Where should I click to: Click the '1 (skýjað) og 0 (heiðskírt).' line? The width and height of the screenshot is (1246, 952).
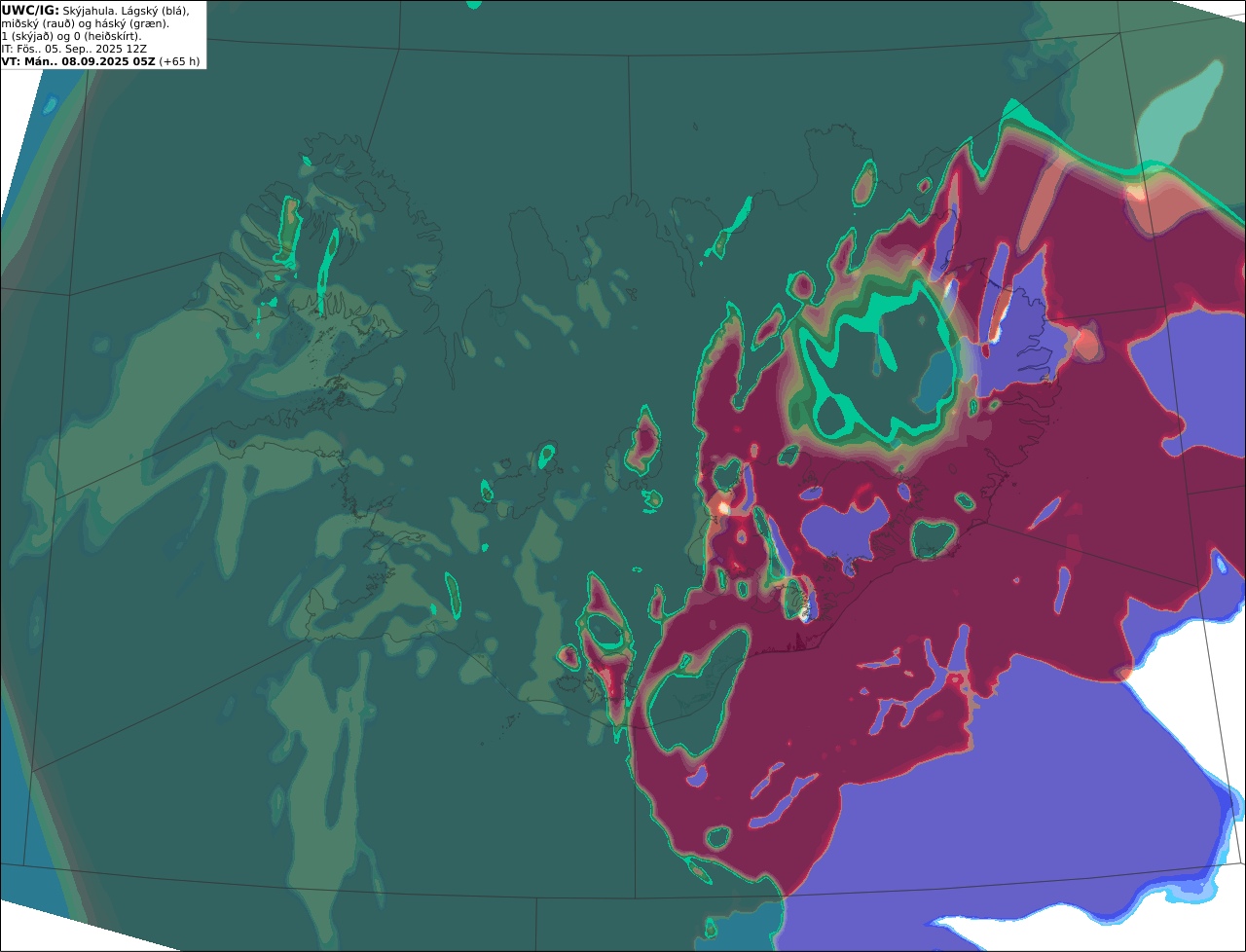pyautogui.click(x=71, y=35)
